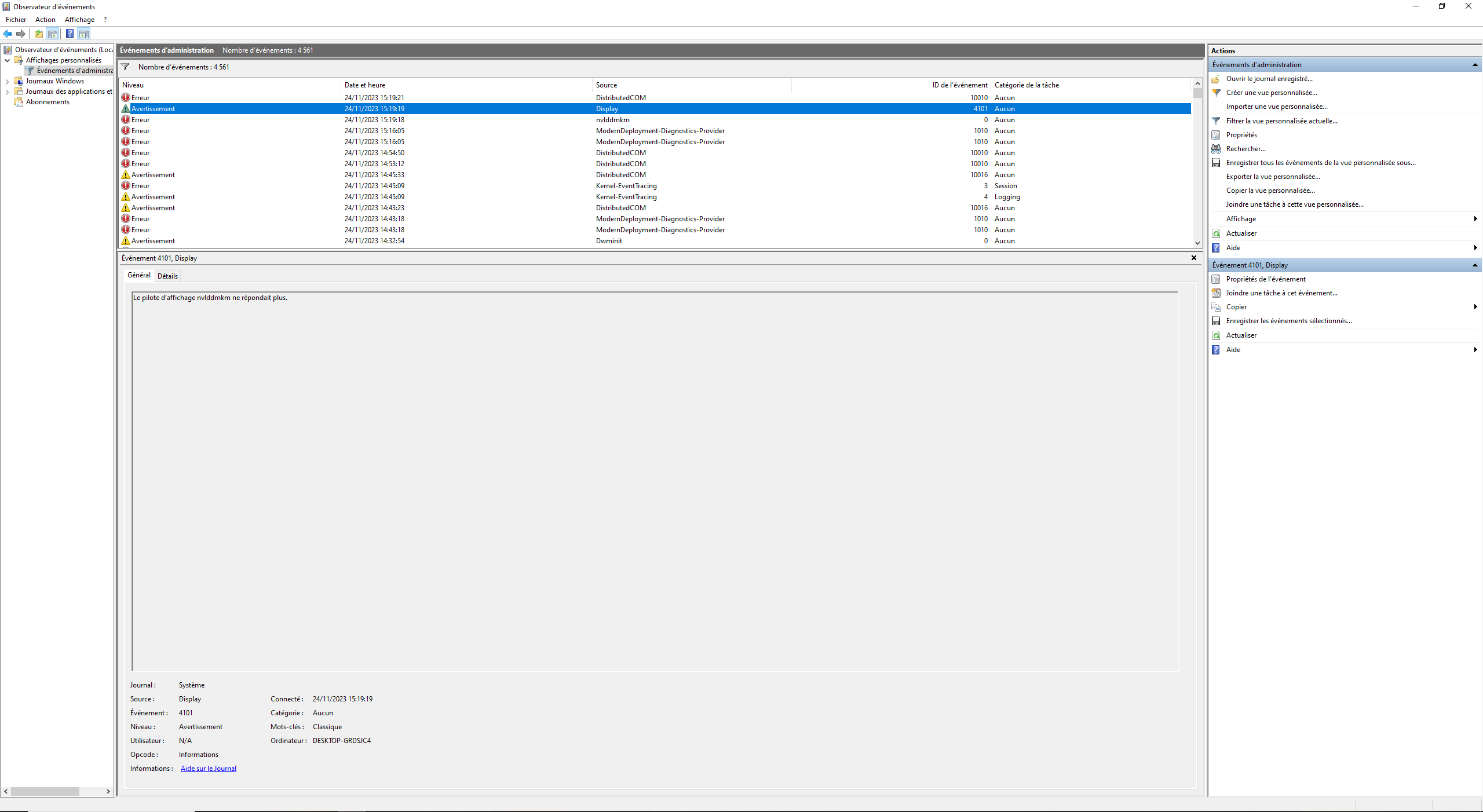The width and height of the screenshot is (1483, 812).
Task: Click the blue Back arrow toolbar icon
Action: point(8,34)
